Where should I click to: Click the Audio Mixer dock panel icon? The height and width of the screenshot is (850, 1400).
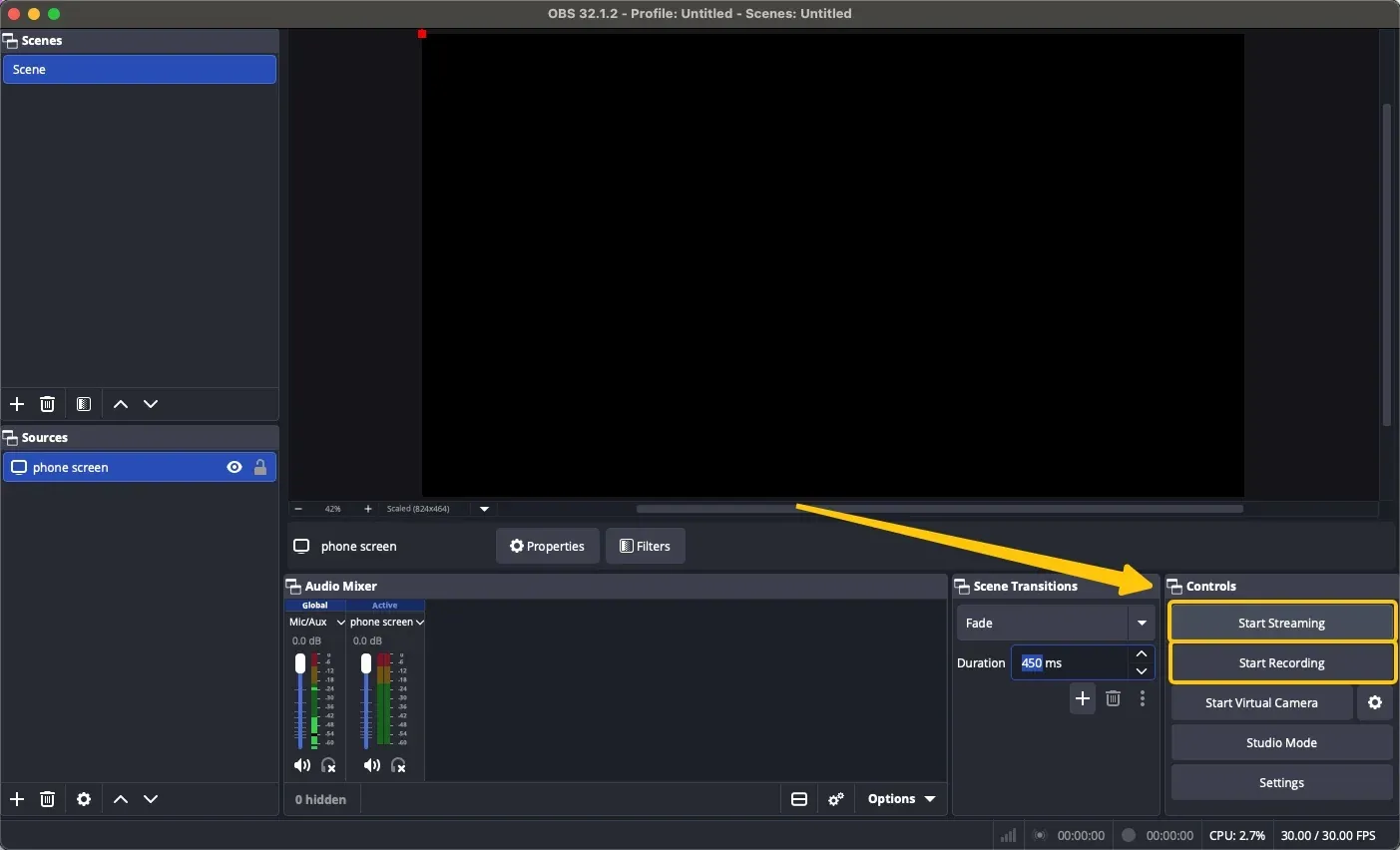click(293, 587)
